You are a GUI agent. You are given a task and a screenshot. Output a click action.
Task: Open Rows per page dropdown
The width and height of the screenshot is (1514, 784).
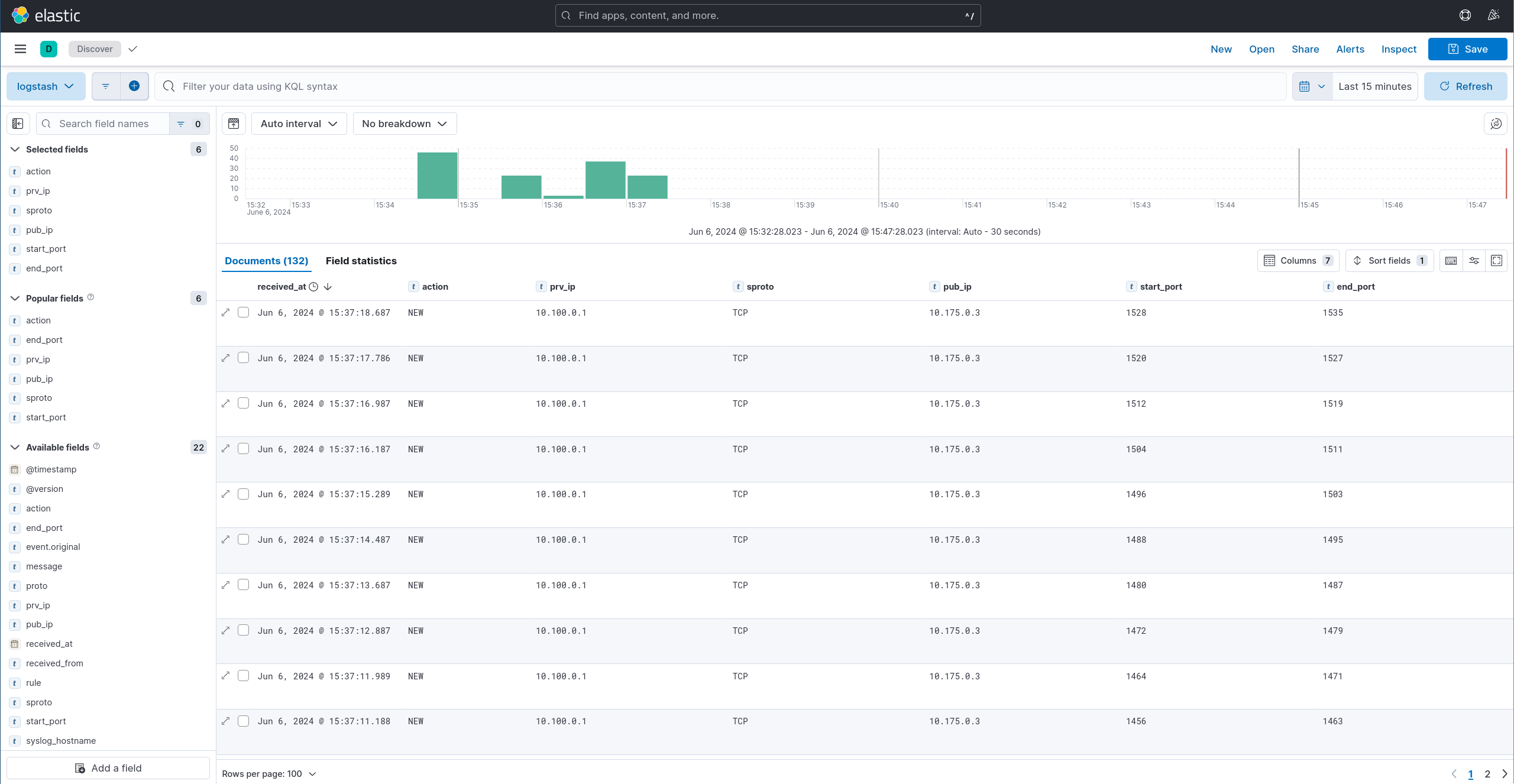coord(269,774)
